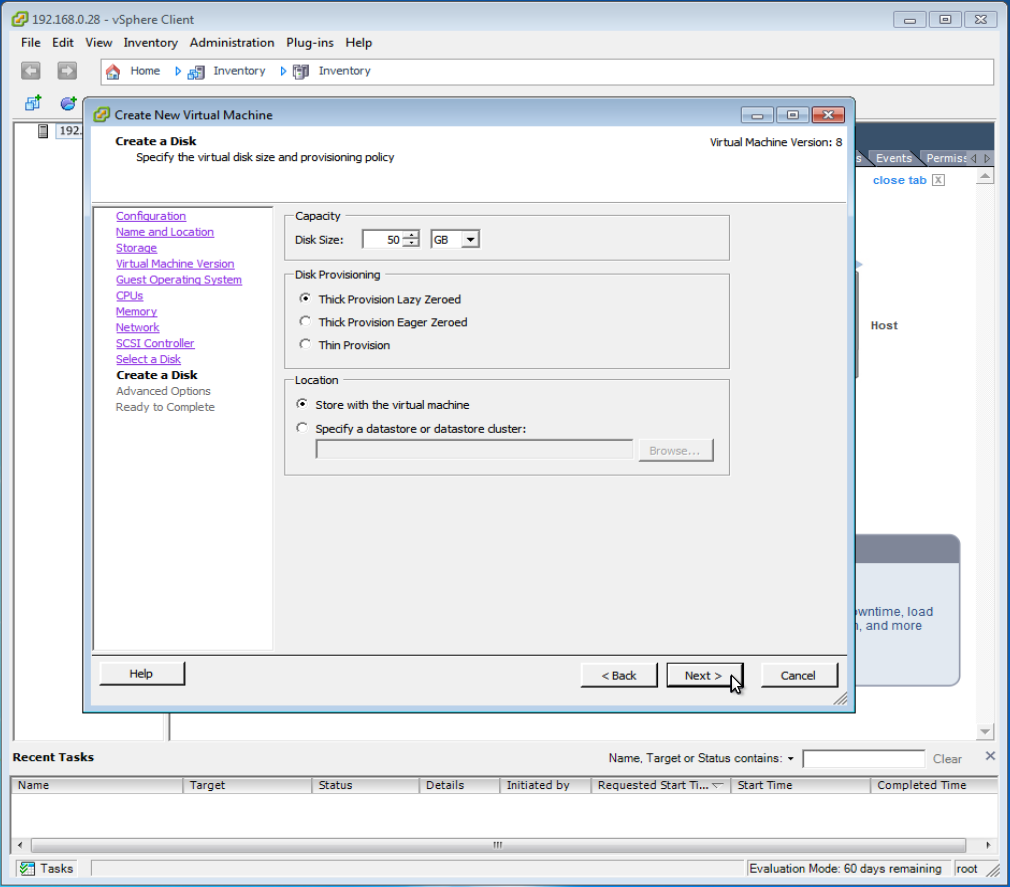Image resolution: width=1010 pixels, height=887 pixels.
Task: Click the first Inventory breadcrumb icon
Action: point(196,72)
